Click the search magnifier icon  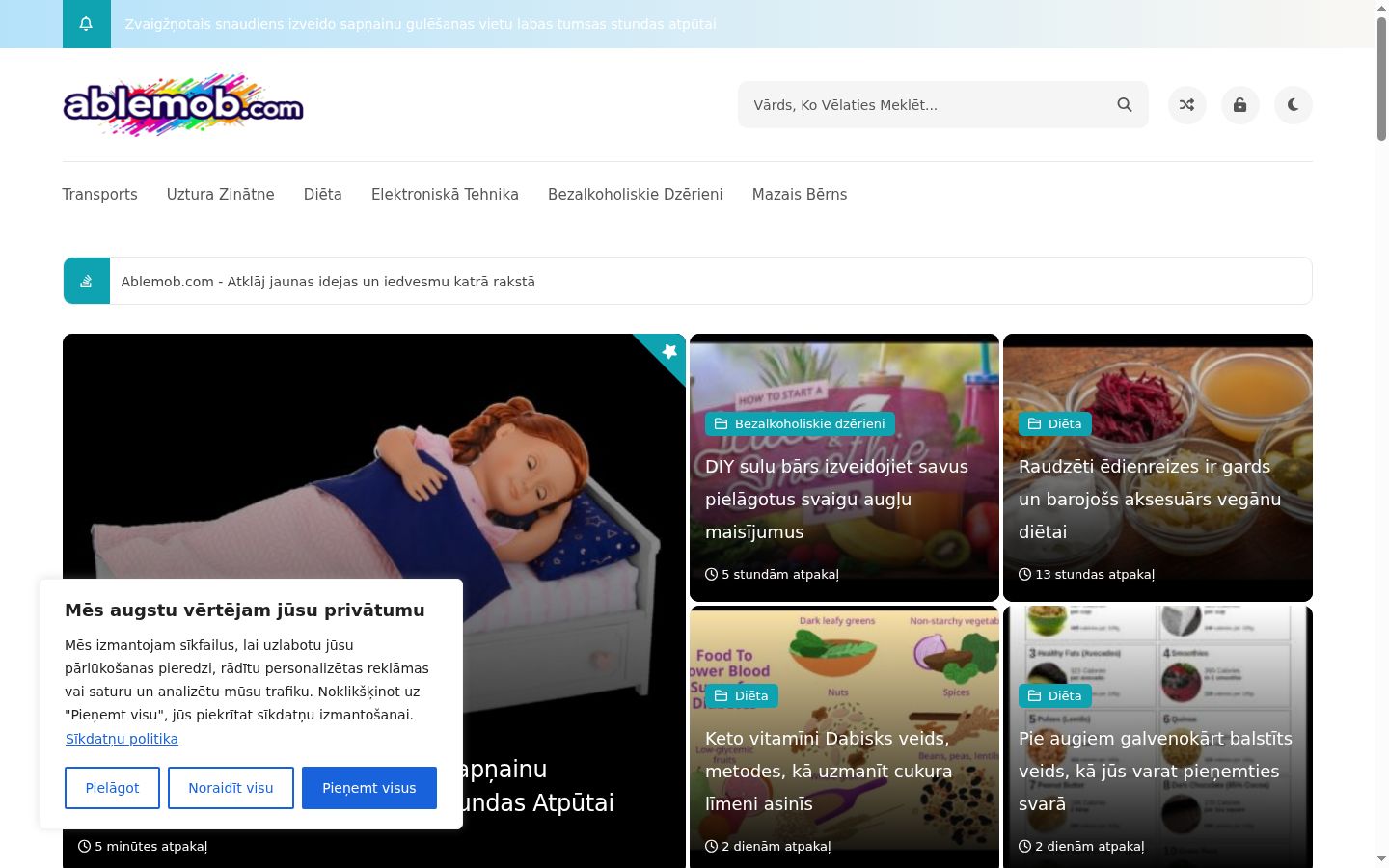coord(1125,105)
